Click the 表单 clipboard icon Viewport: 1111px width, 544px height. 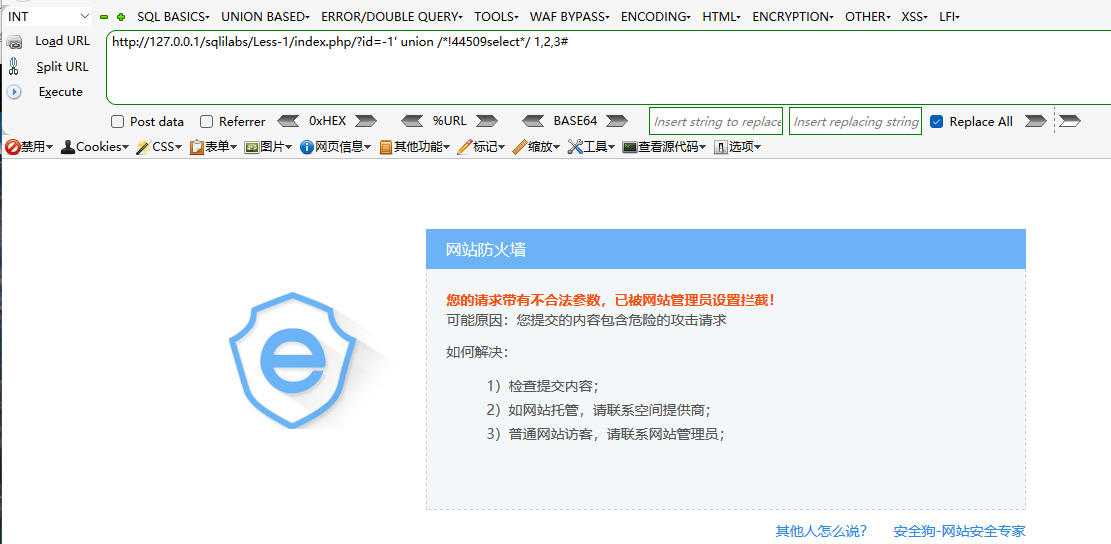coord(197,147)
